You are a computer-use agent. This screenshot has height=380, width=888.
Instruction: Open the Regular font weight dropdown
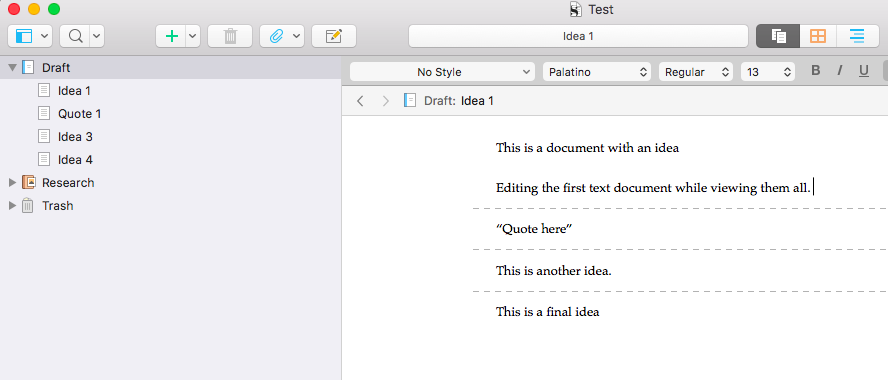697,72
